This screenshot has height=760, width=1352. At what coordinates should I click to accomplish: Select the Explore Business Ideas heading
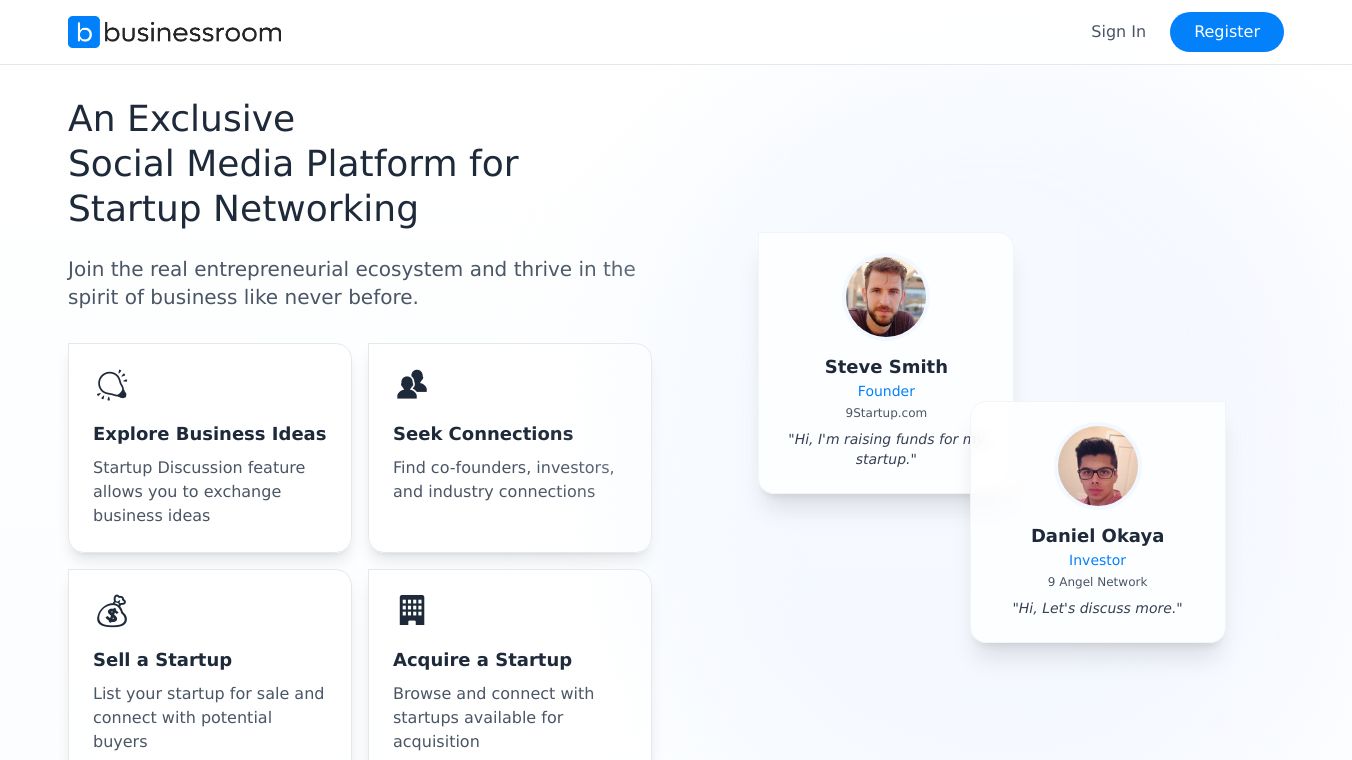click(x=209, y=434)
